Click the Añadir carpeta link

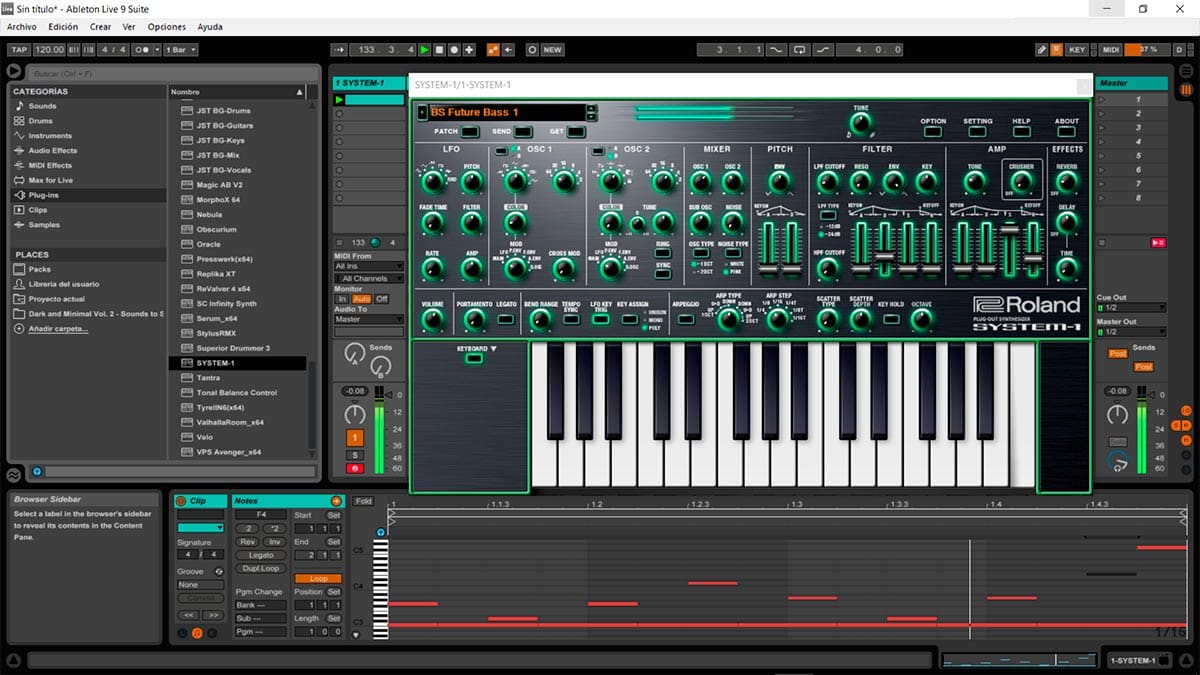point(58,328)
